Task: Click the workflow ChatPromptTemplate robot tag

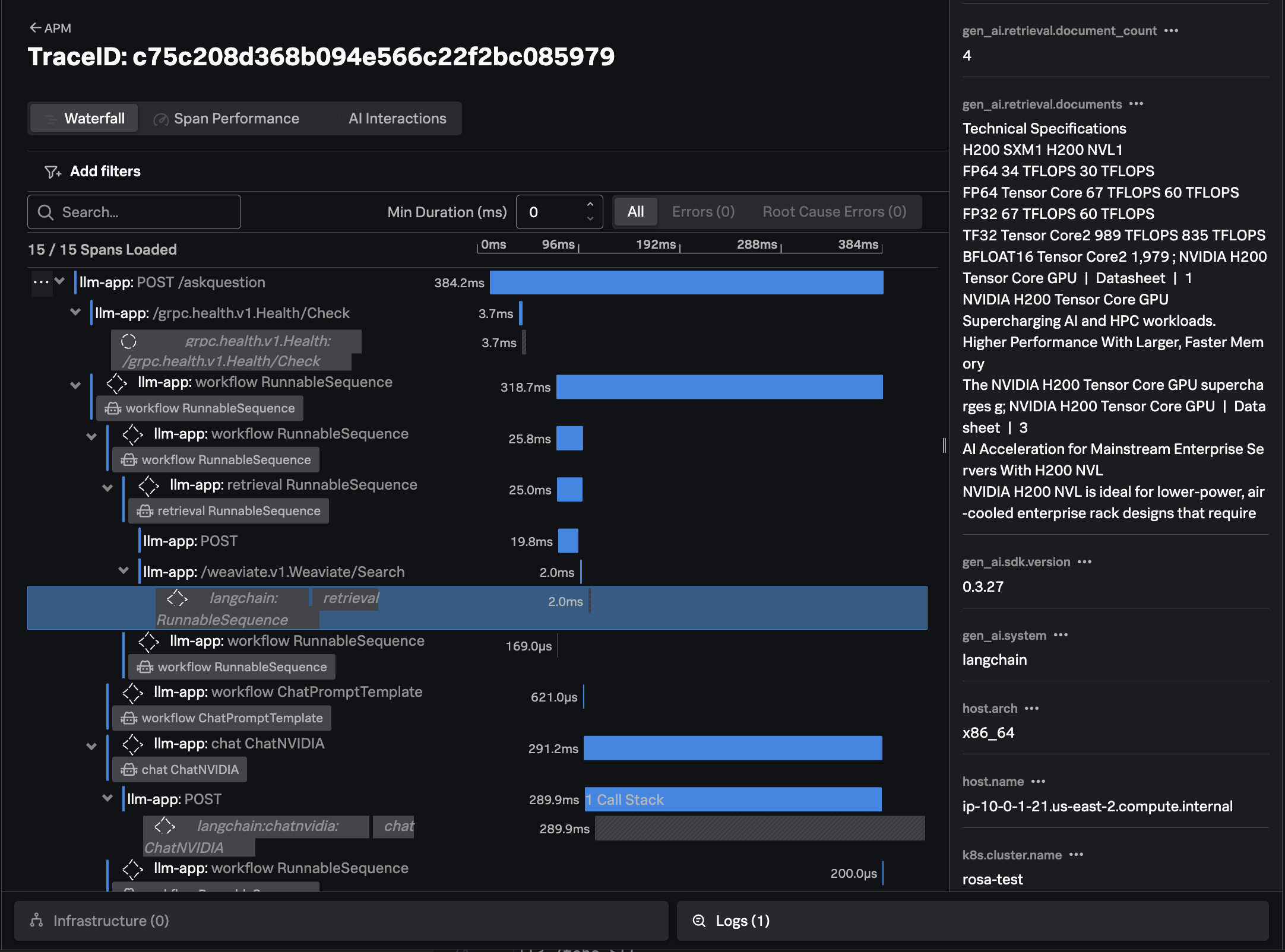Action: (x=222, y=718)
